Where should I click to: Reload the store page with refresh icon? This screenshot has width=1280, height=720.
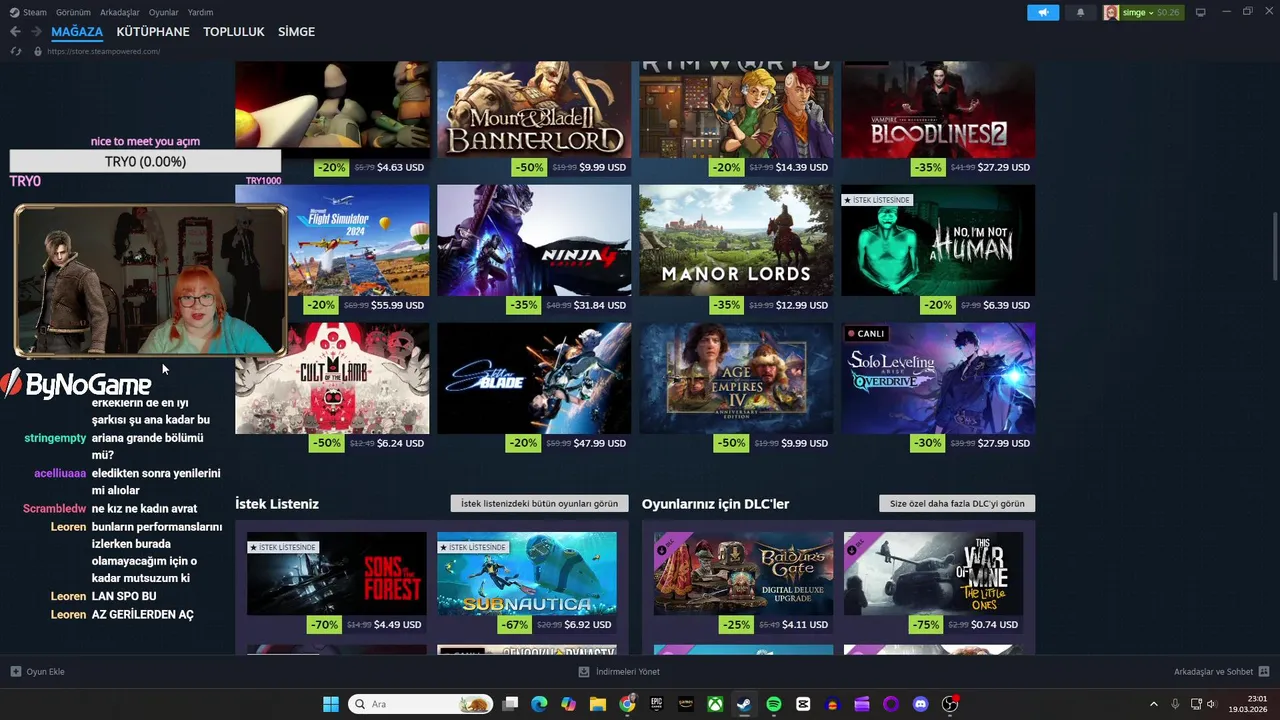pyautogui.click(x=15, y=51)
